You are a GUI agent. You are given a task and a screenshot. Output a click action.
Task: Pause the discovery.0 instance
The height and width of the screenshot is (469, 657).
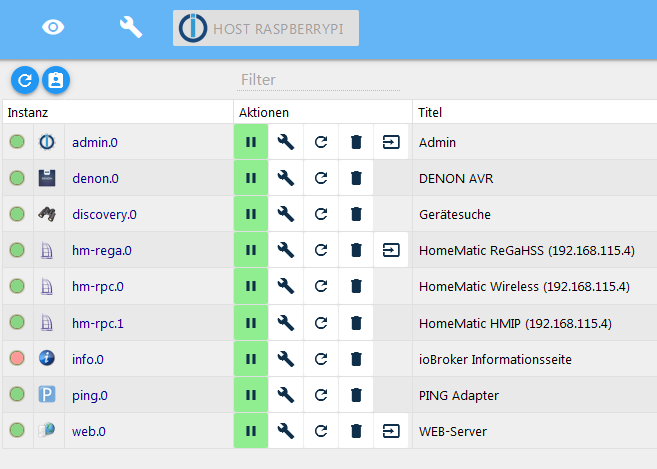[251, 214]
